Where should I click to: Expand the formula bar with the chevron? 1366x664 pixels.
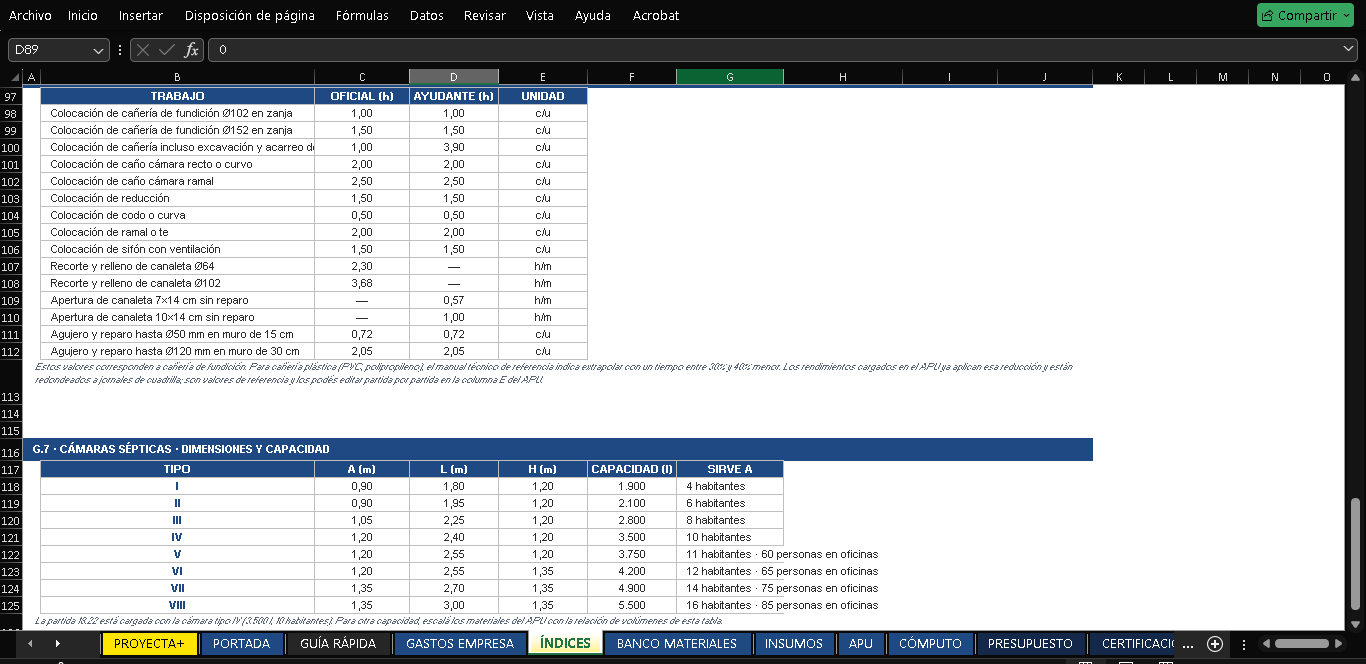pos(1349,49)
